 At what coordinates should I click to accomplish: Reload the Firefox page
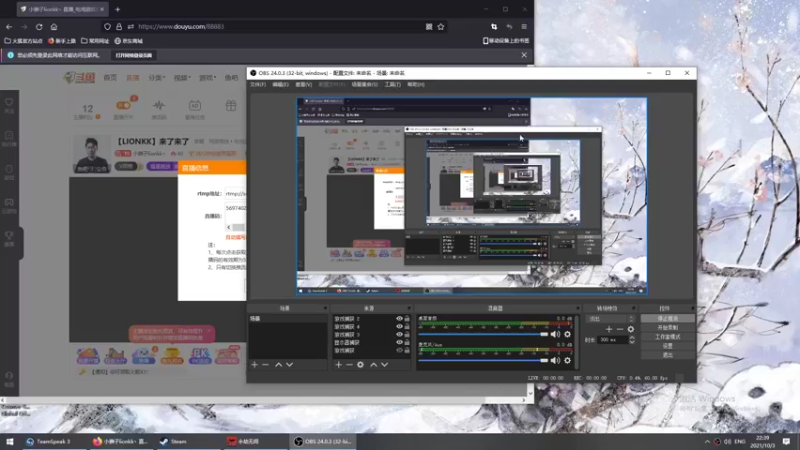coord(39,27)
